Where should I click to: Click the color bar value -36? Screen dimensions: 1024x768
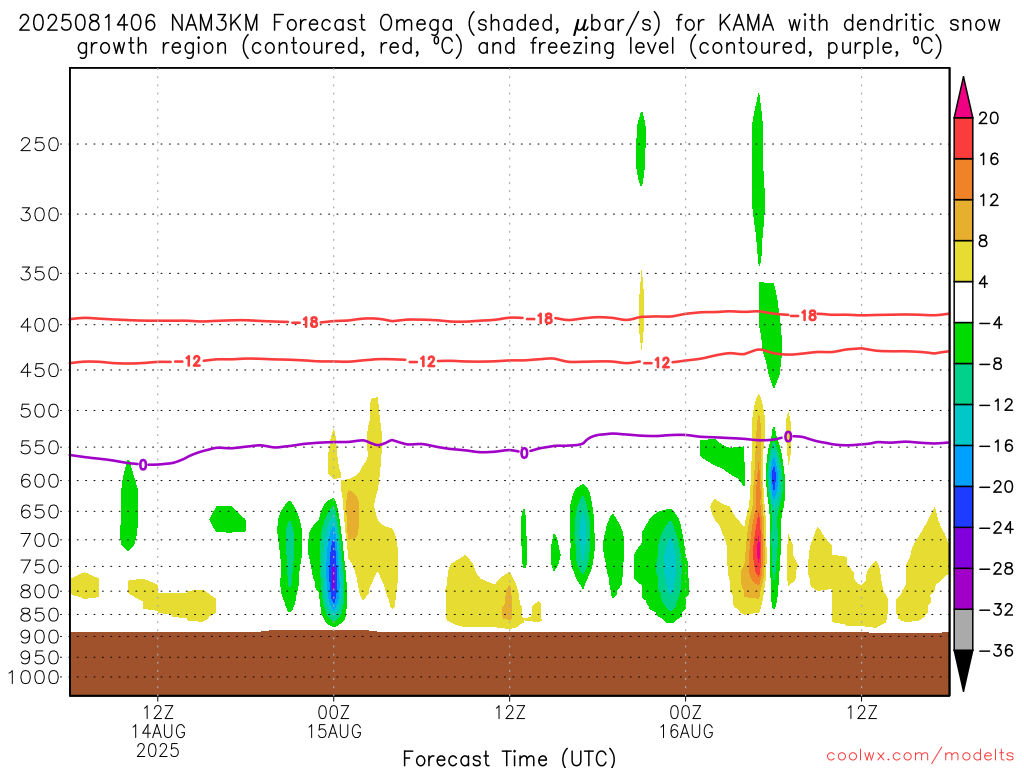point(996,650)
